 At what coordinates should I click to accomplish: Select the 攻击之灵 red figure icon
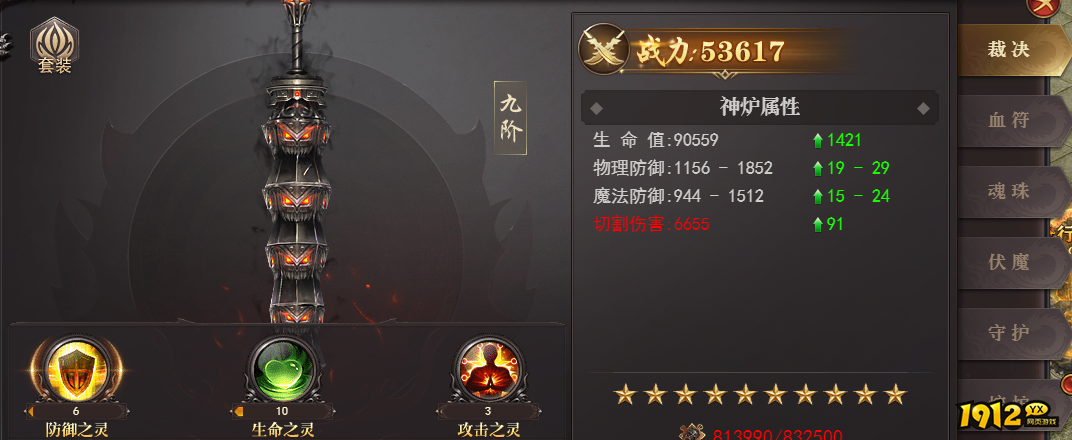(x=490, y=371)
